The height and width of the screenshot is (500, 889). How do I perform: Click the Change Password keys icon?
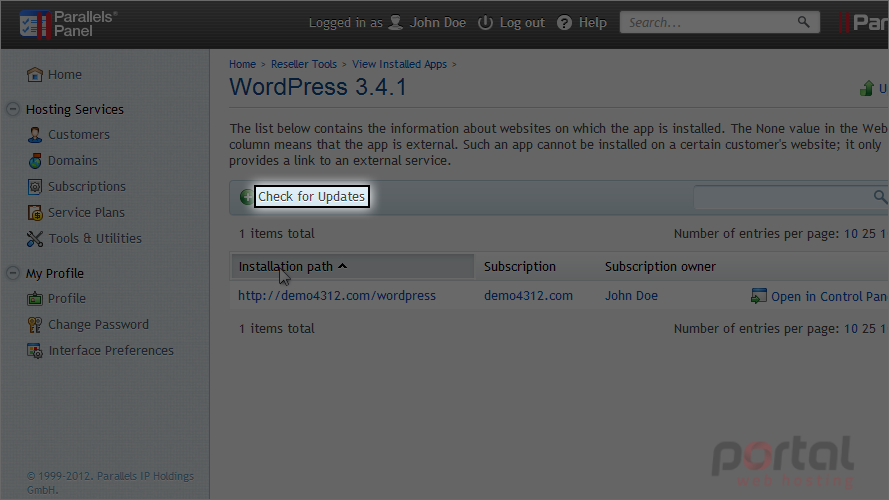point(35,324)
